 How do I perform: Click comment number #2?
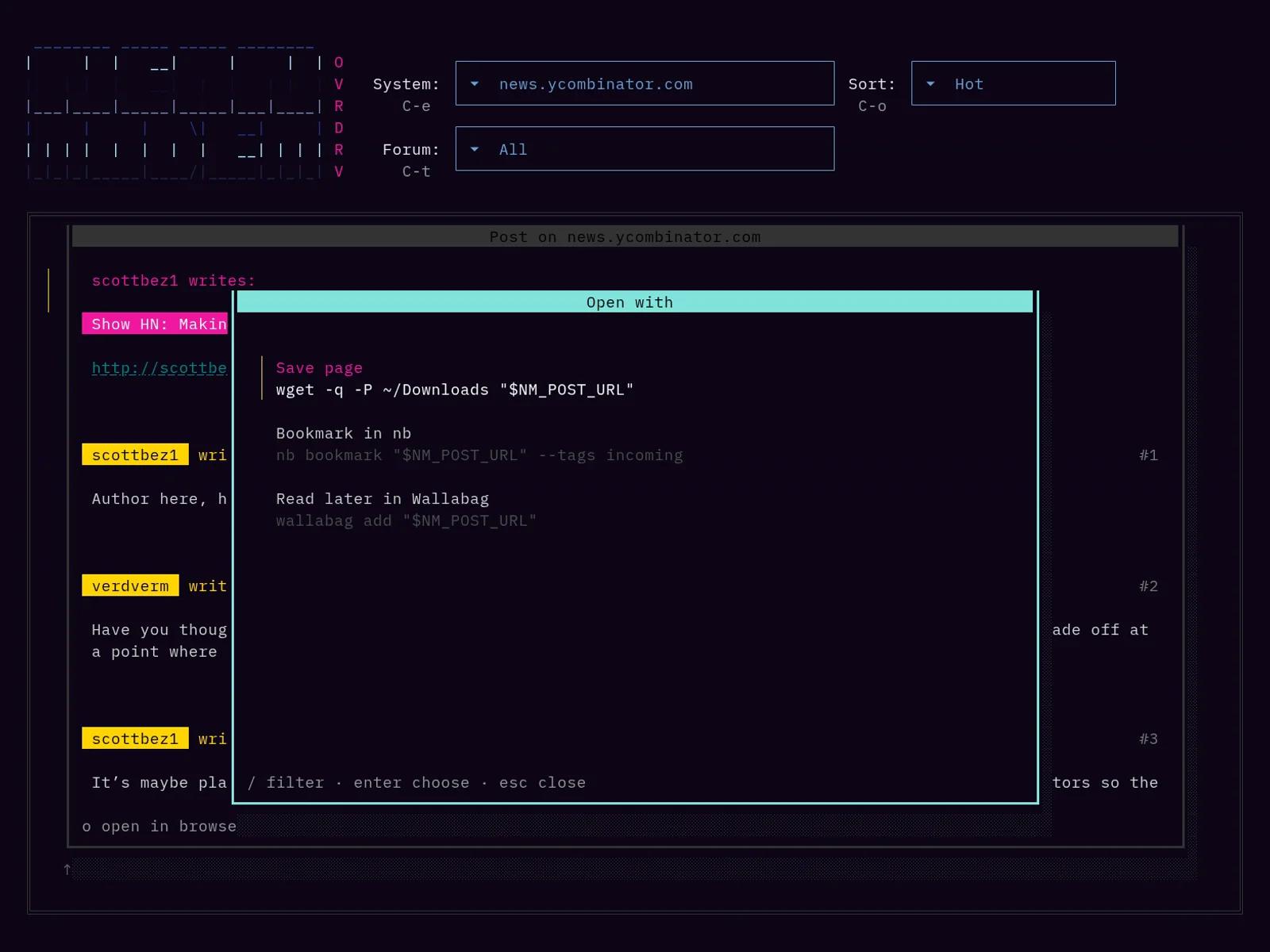(x=1149, y=586)
